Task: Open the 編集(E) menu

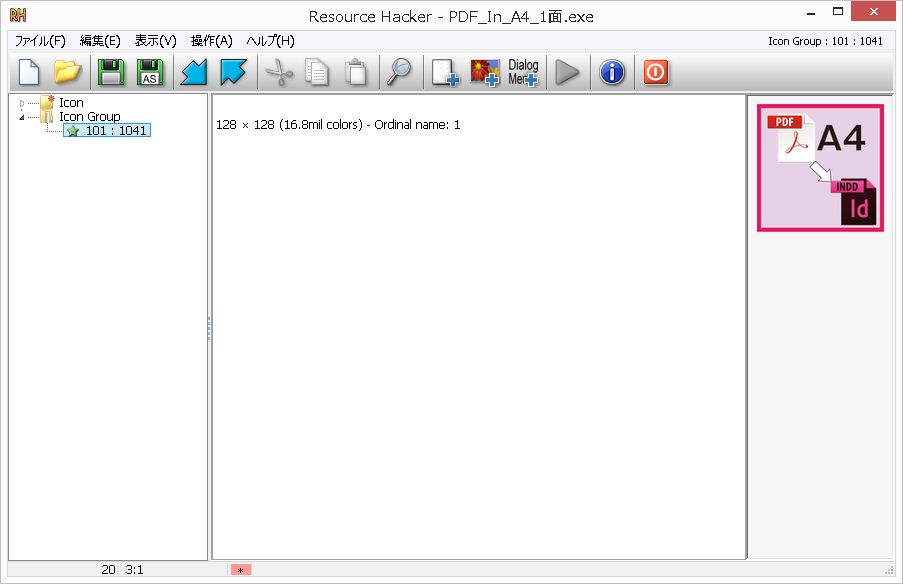Action: [x=100, y=41]
